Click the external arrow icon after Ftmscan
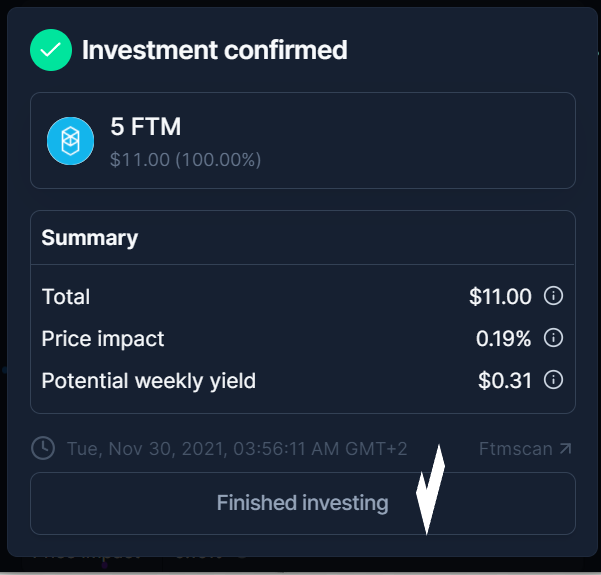This screenshot has width=601, height=575. coord(567,448)
